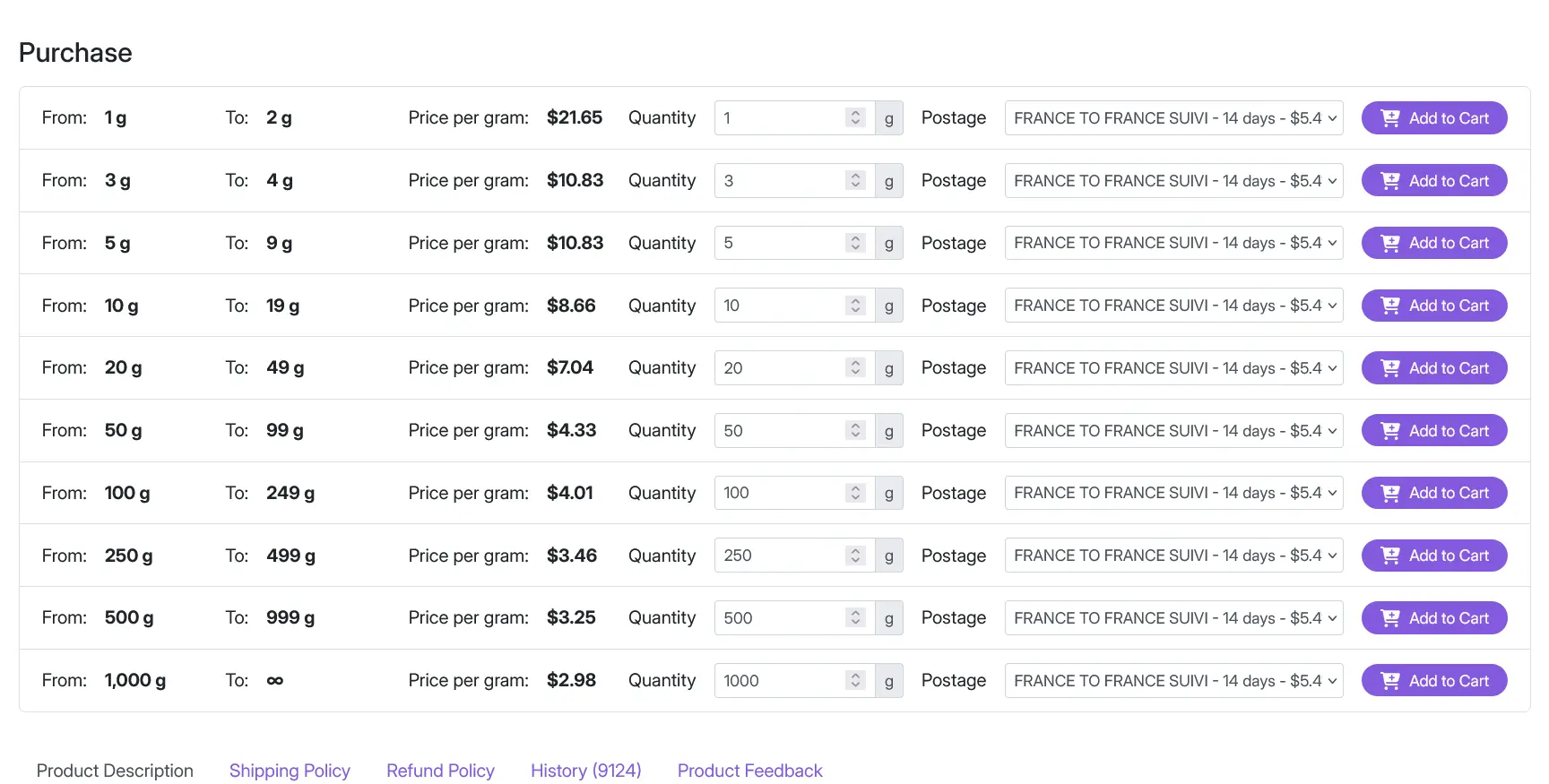Screen dimensions: 1549x784
Task: Click the cart icon in the 3 g row
Action: (x=1389, y=181)
